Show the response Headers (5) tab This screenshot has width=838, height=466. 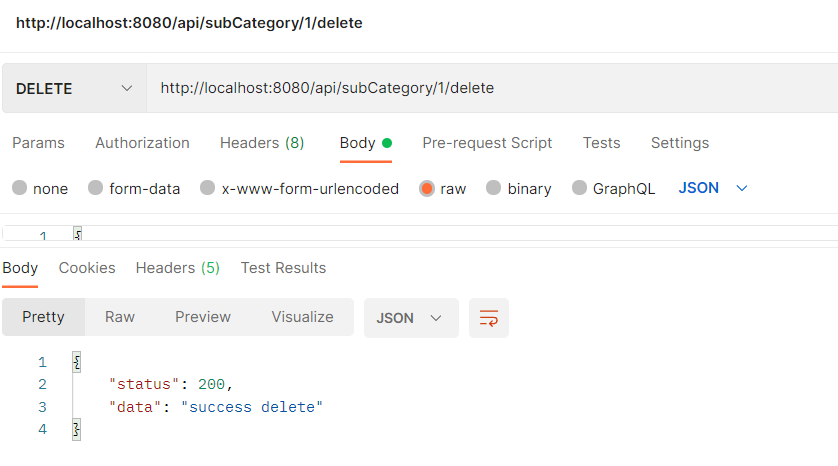(178, 268)
